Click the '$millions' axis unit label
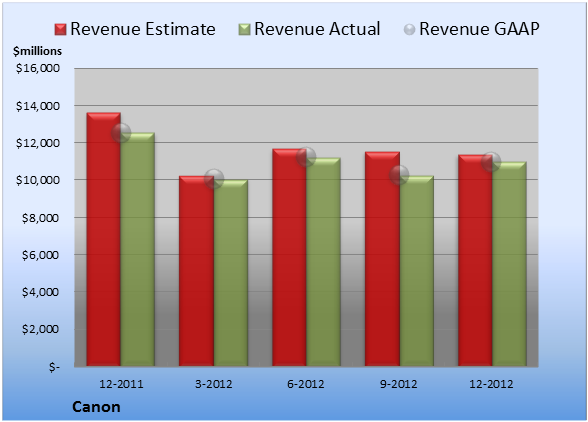Screen dimensions: 588x422 tap(38, 51)
